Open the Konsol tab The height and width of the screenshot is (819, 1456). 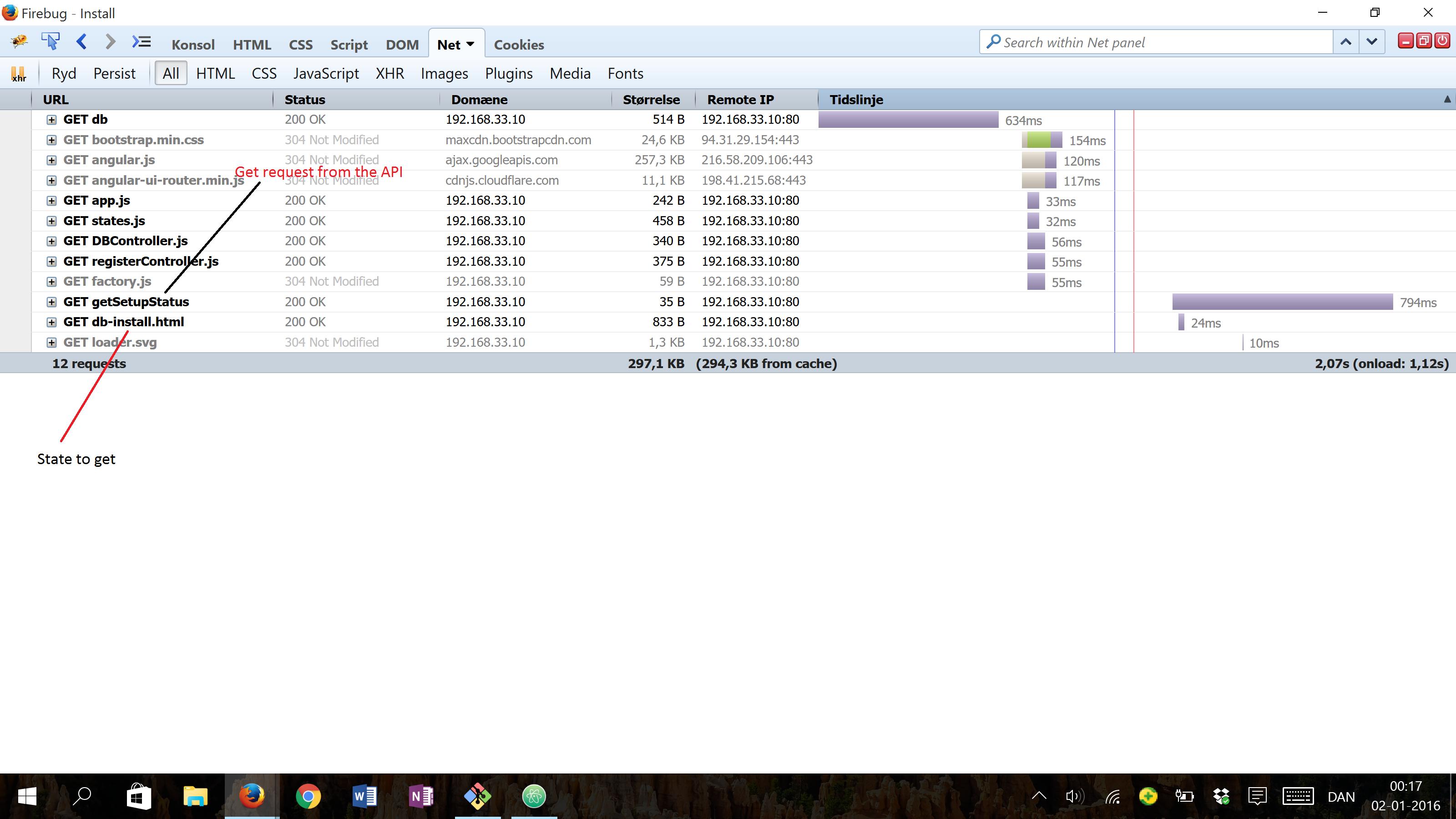coord(193,45)
